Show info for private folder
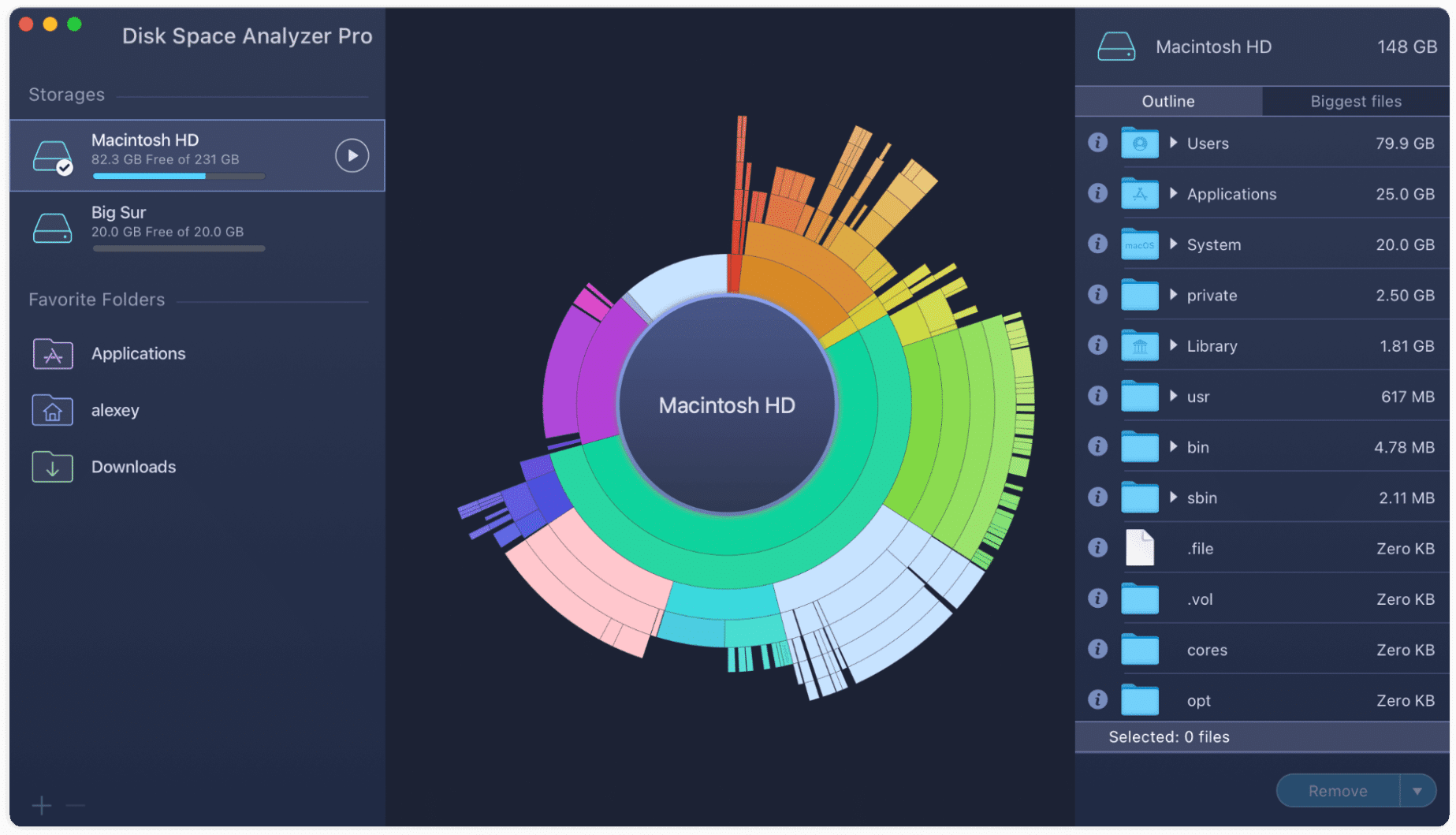 [x=1097, y=294]
